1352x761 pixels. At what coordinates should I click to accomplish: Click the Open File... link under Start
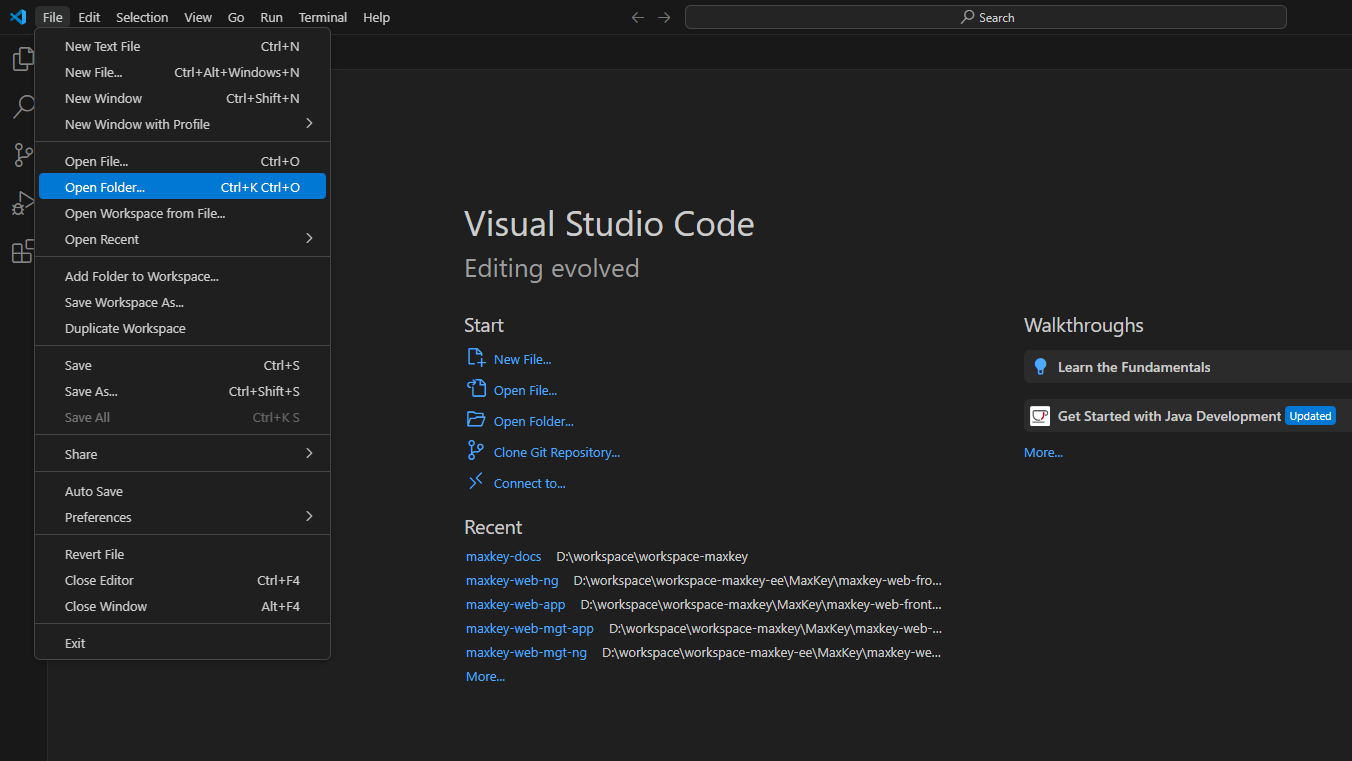(525, 390)
